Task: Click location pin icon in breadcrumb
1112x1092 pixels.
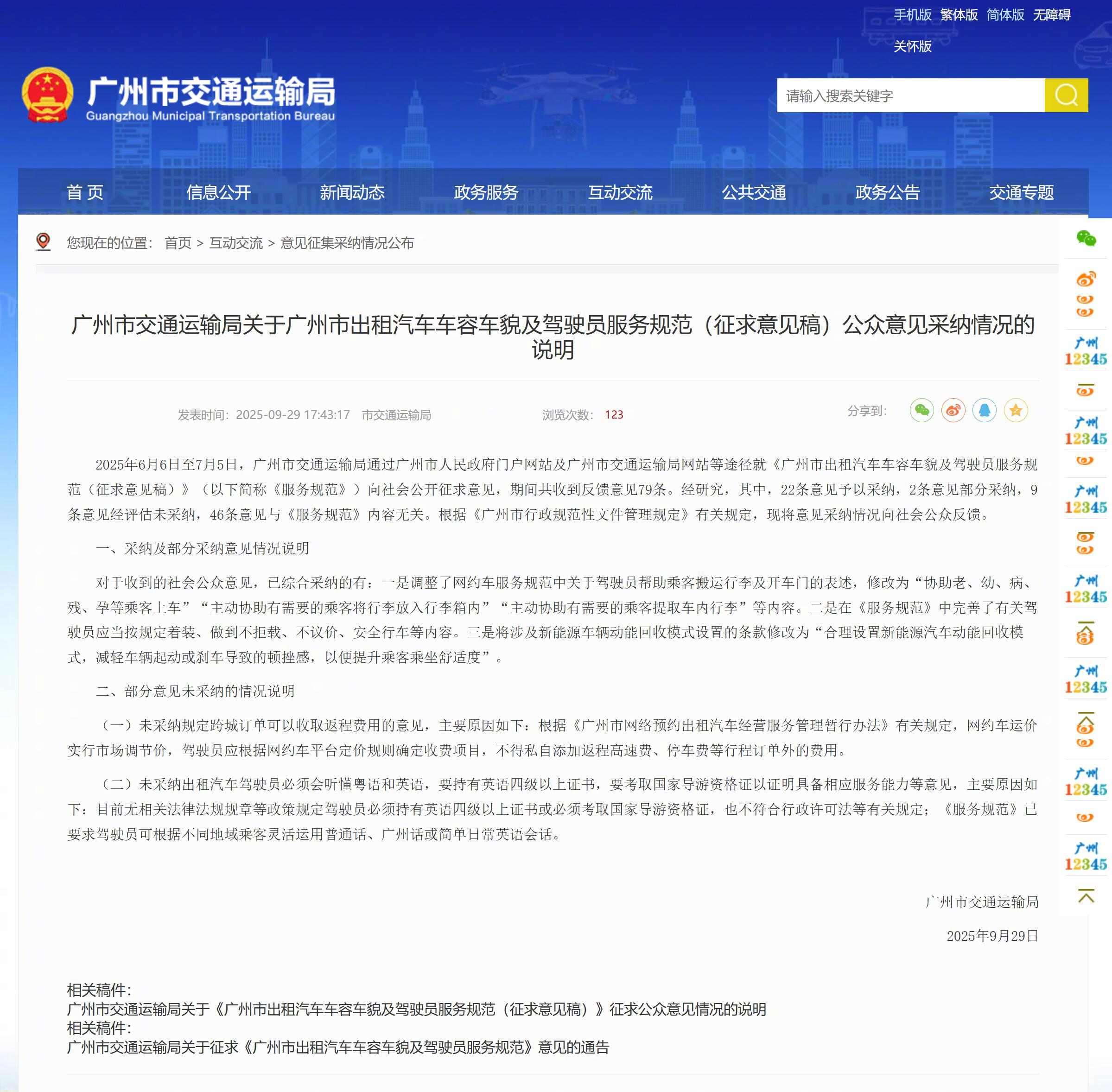Action: 43,242
